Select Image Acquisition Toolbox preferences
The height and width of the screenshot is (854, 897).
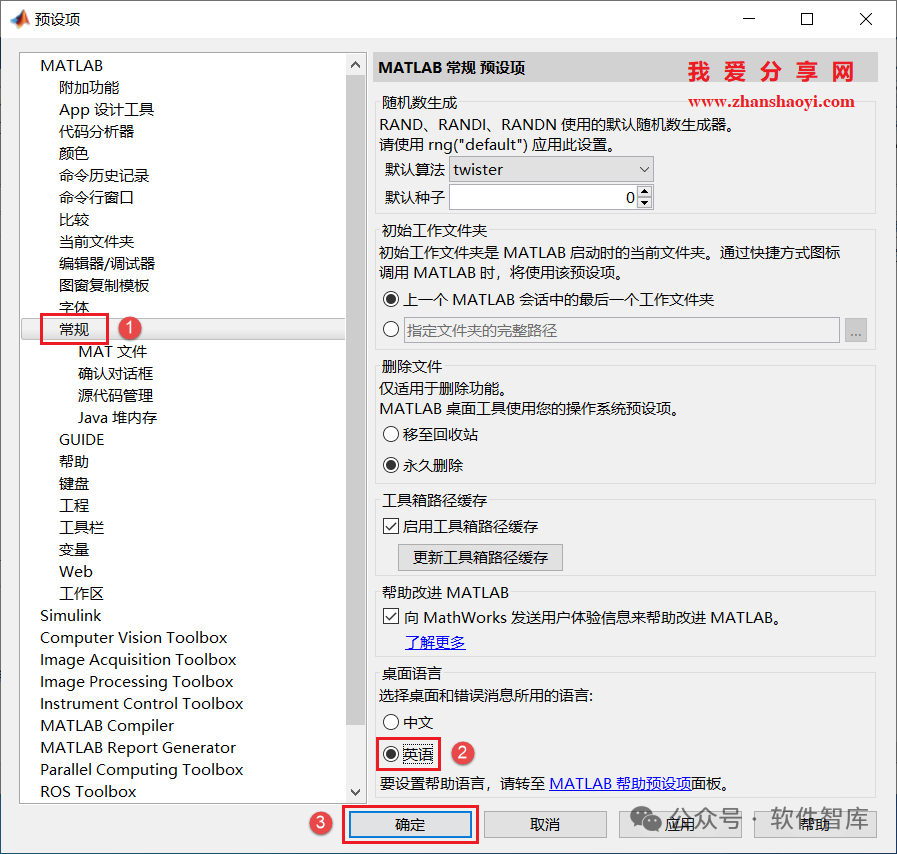(138, 660)
